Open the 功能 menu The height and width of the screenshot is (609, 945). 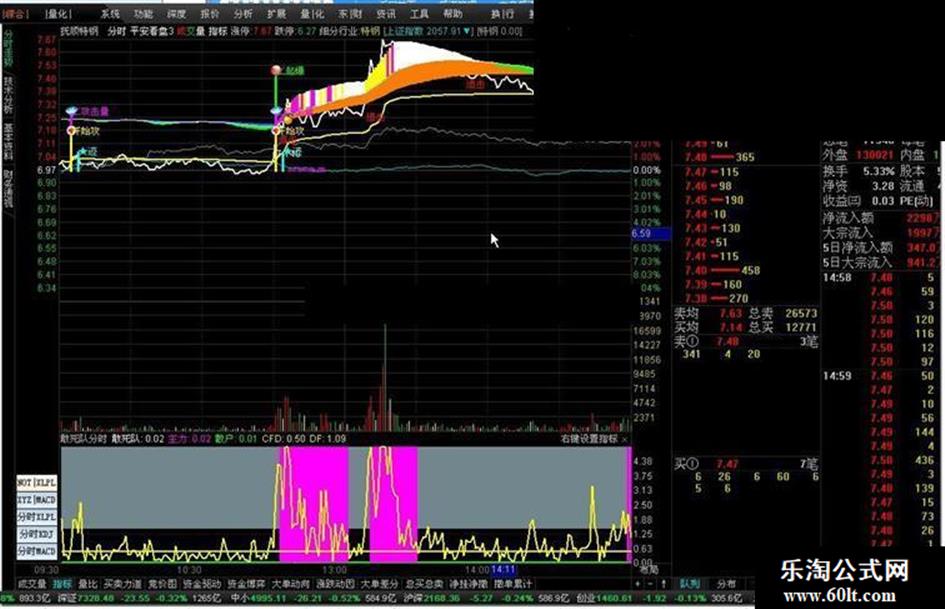[x=143, y=13]
